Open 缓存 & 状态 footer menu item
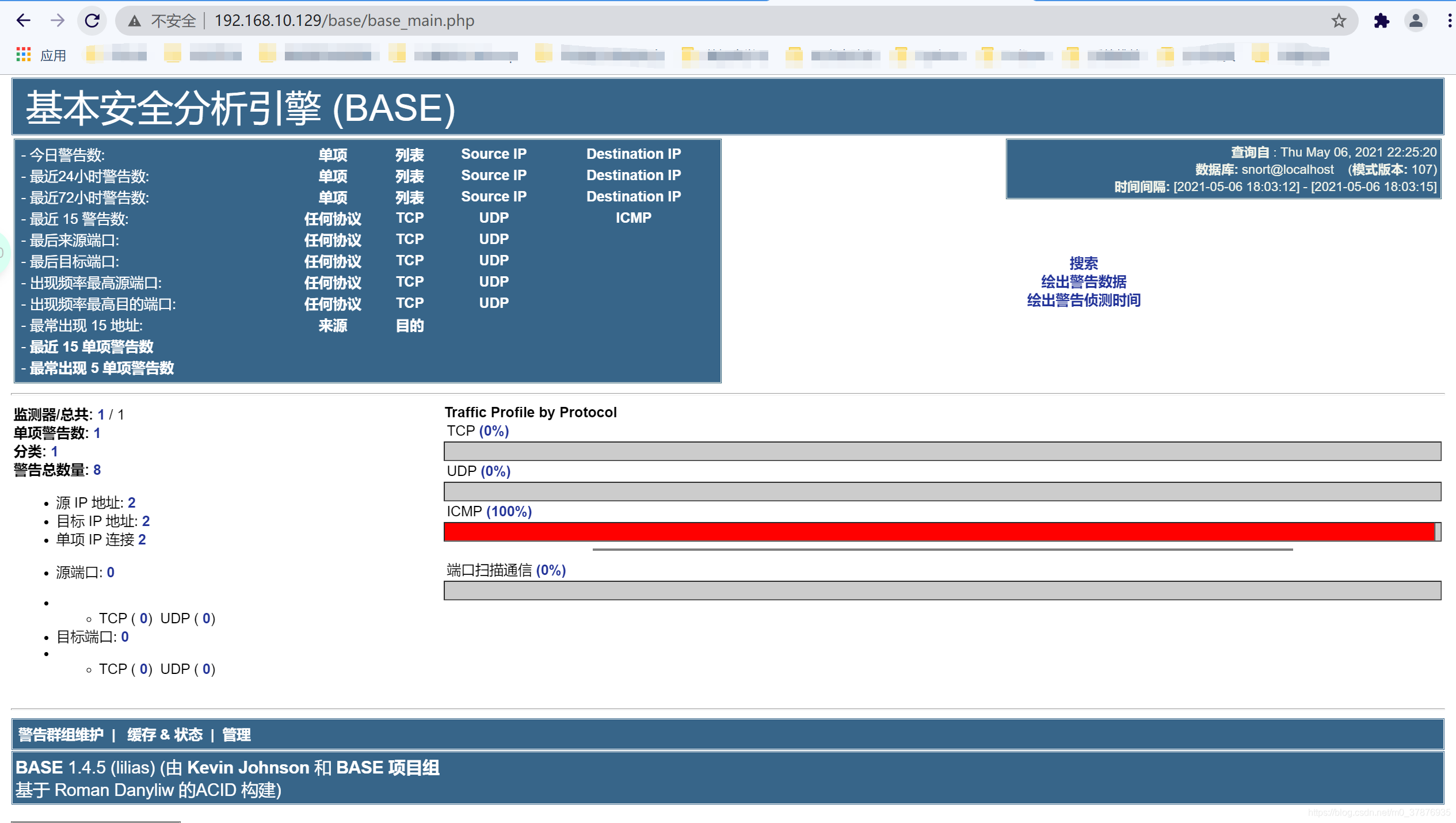Image resolution: width=1456 pixels, height=823 pixels. [x=165, y=734]
